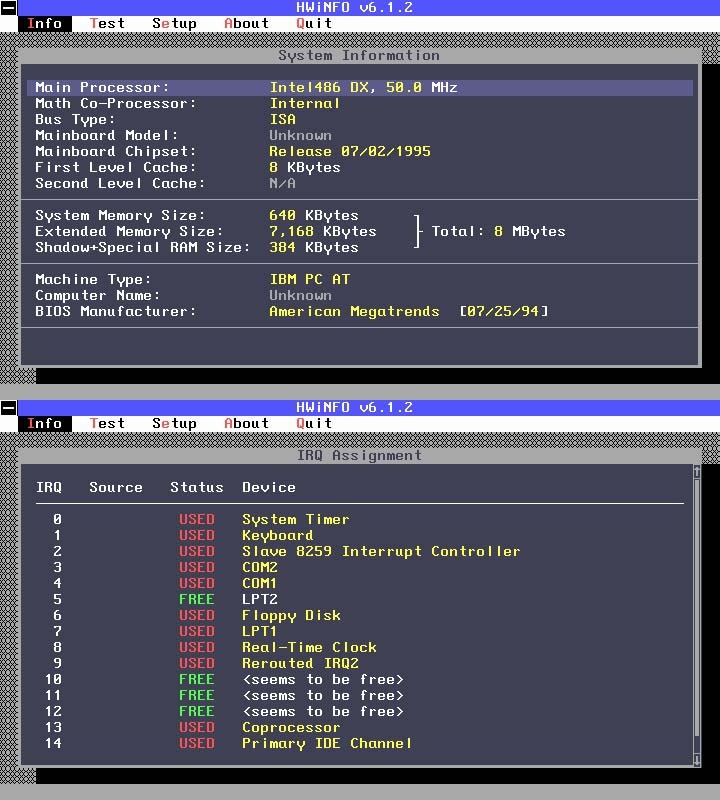720x800 pixels.
Task: Click the 'Status' column header
Action: pos(197,487)
